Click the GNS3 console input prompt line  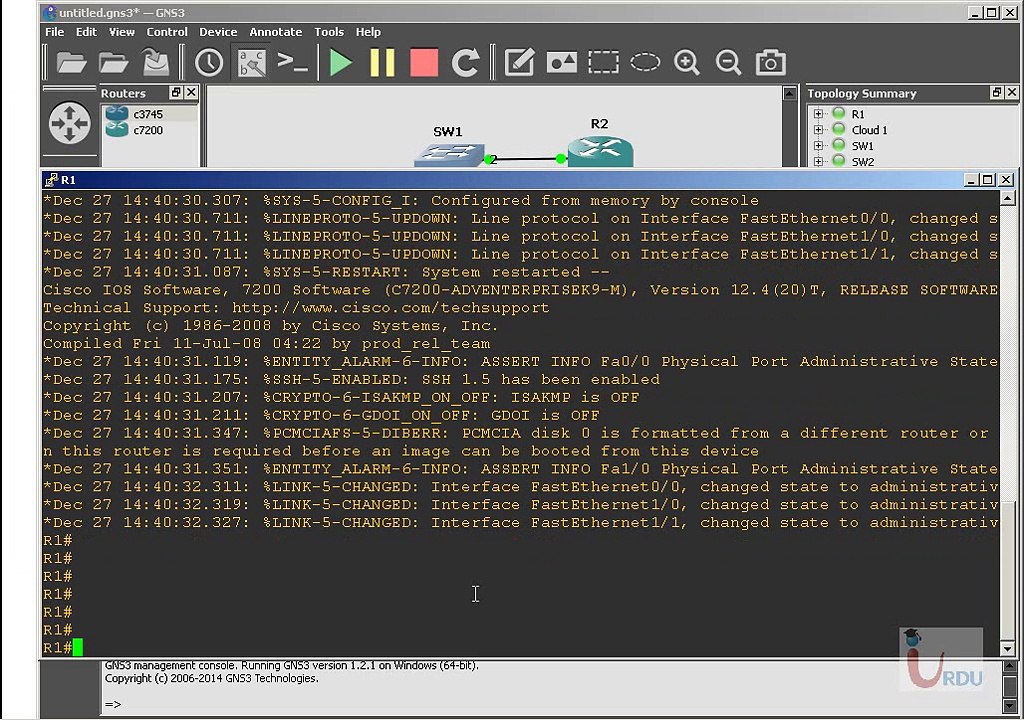[552, 704]
